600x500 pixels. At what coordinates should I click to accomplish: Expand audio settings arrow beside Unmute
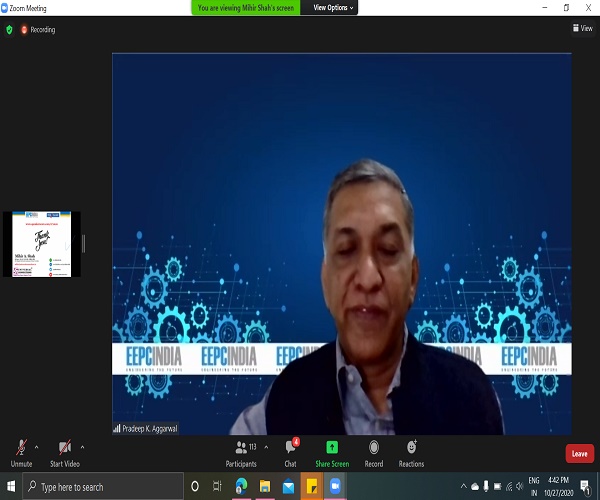pos(36,447)
